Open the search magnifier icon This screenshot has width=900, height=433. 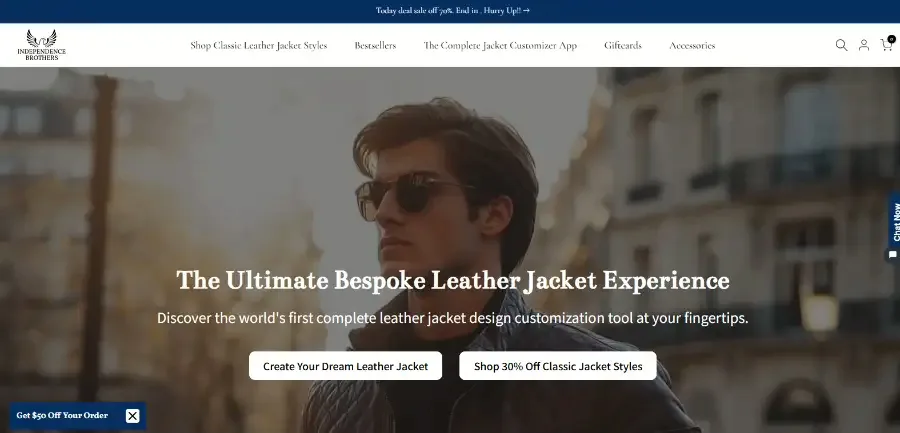841,45
